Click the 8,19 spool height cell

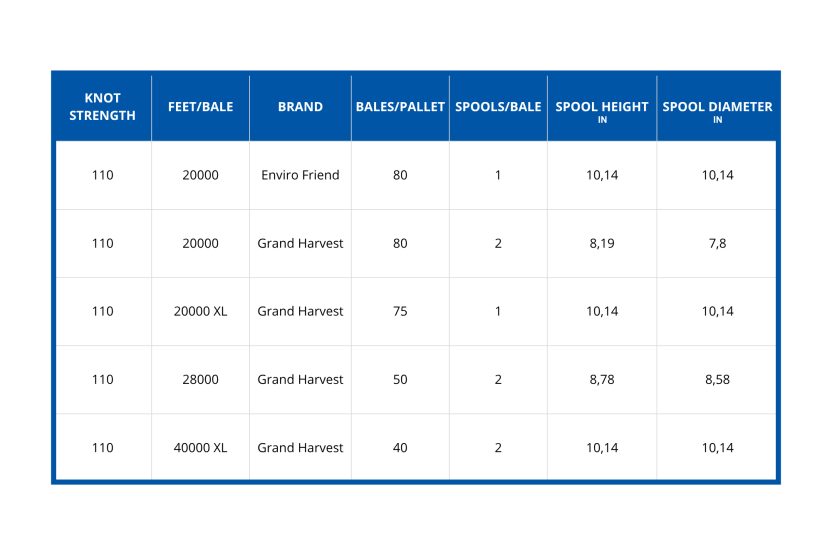(602, 244)
